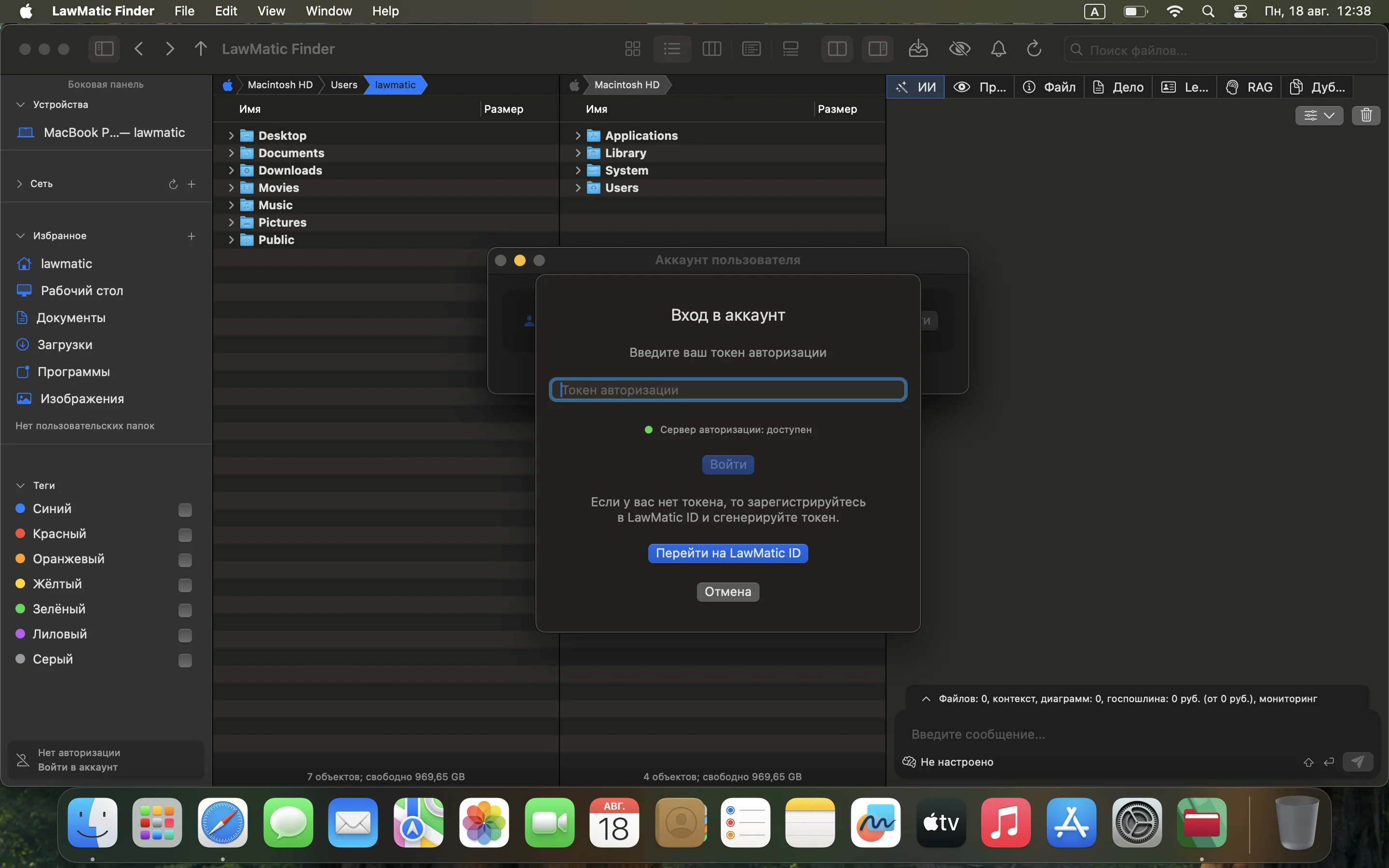Open Загрузки in the sidebar

pyautogui.click(x=54, y=344)
